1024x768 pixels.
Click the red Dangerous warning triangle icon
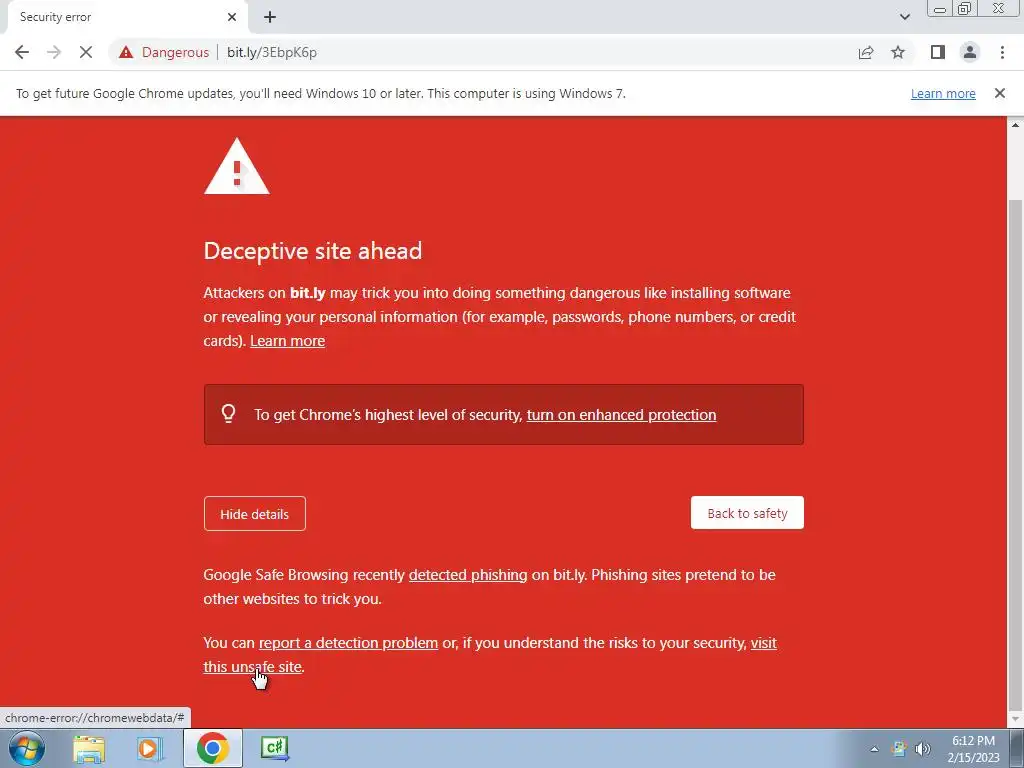tap(126, 52)
